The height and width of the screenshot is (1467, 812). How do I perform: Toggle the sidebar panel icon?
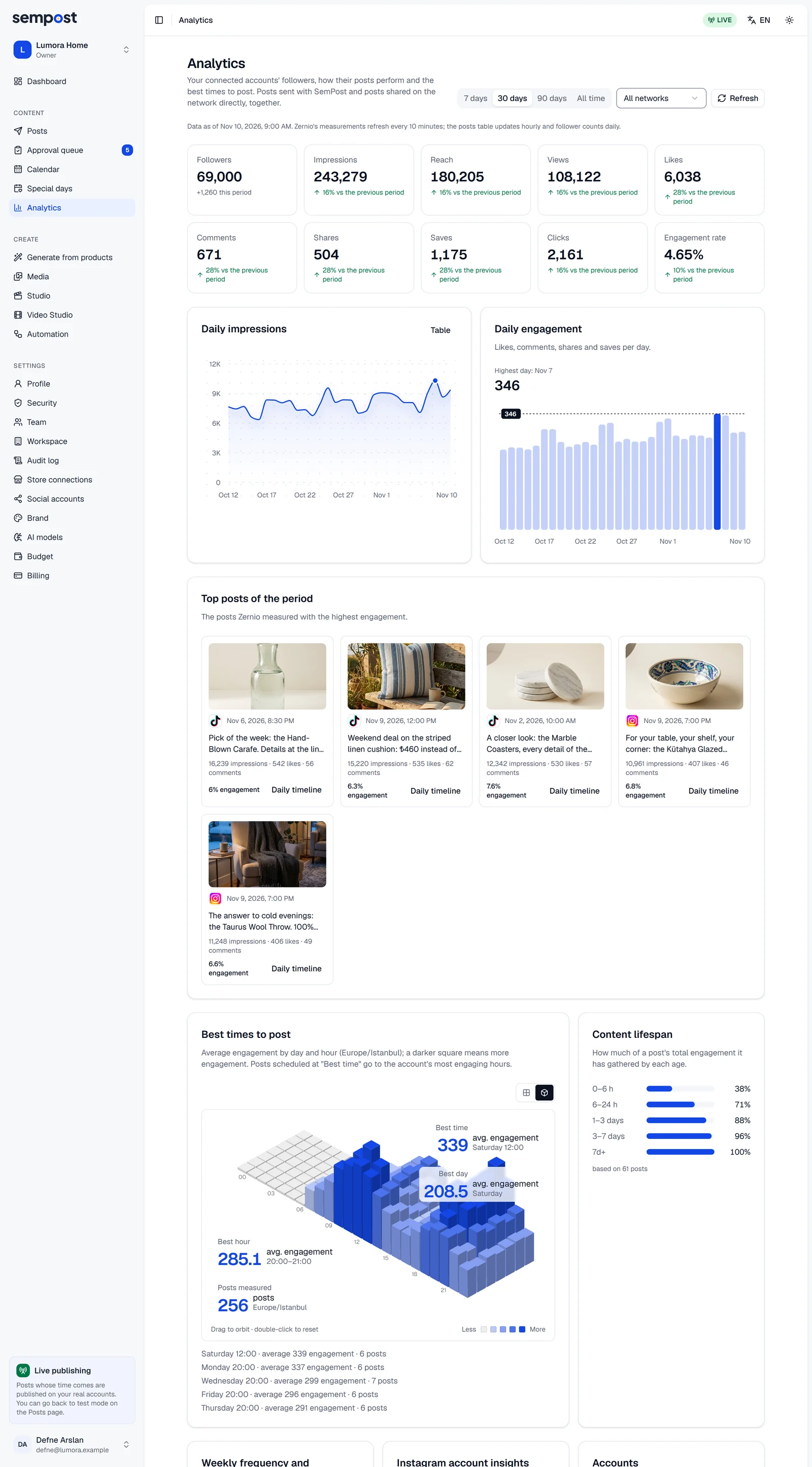point(159,20)
